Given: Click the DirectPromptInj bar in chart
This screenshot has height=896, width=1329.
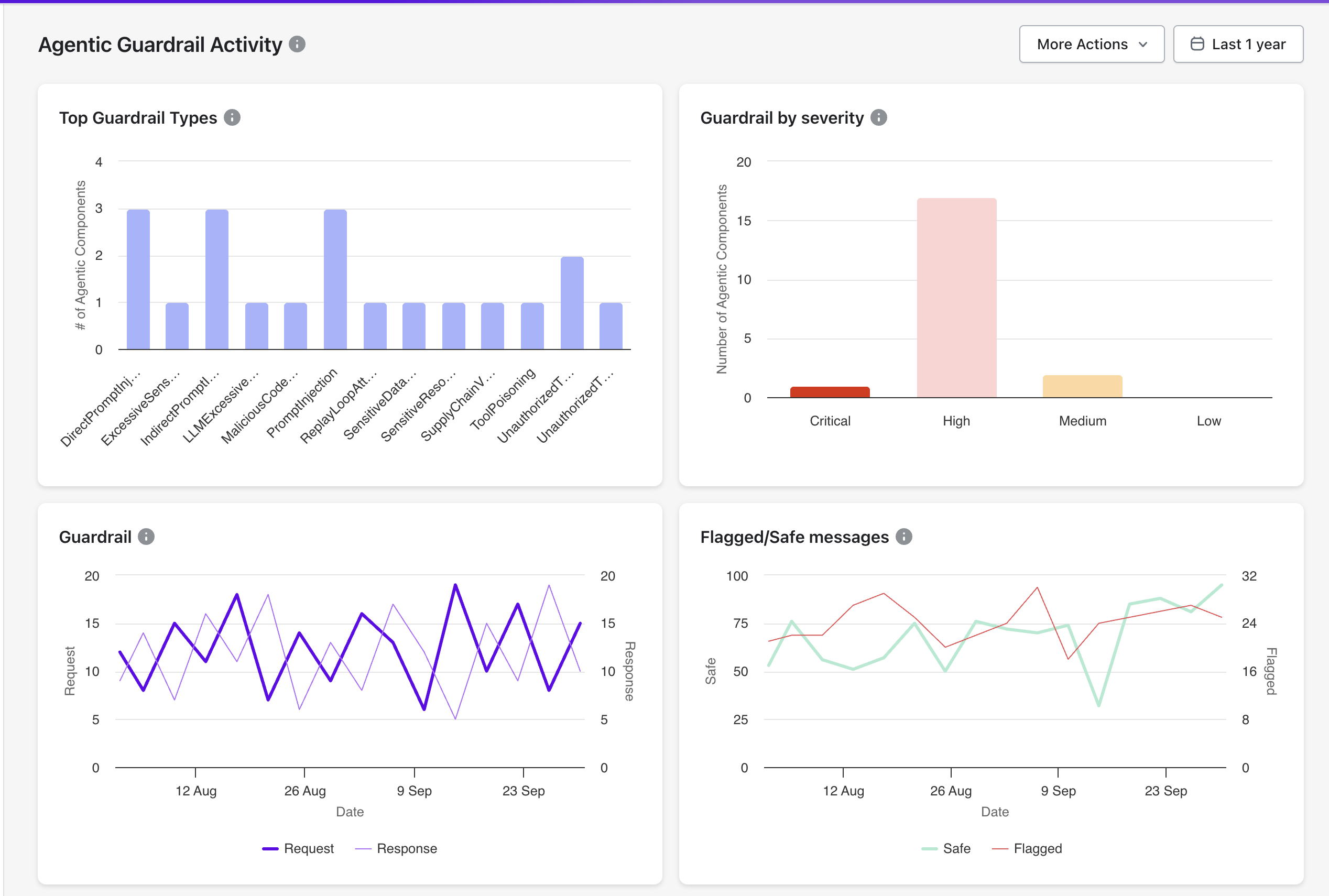Looking at the screenshot, I should pyautogui.click(x=138, y=279).
